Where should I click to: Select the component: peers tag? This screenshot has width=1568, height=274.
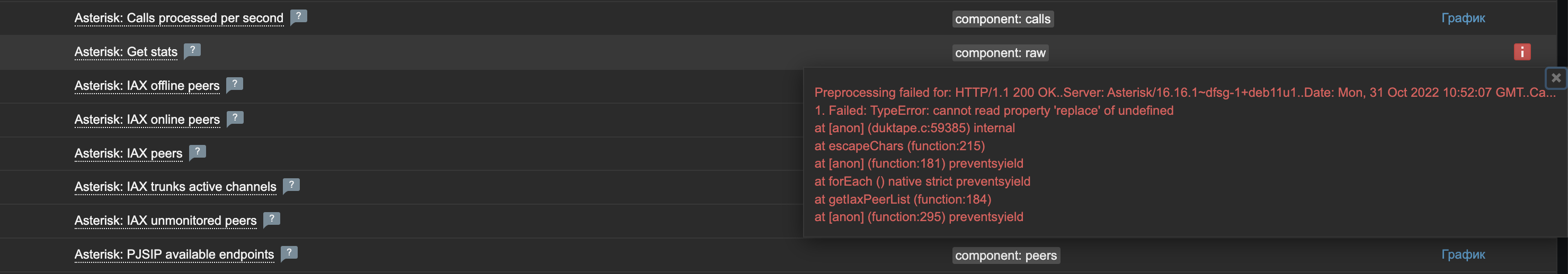click(1005, 255)
